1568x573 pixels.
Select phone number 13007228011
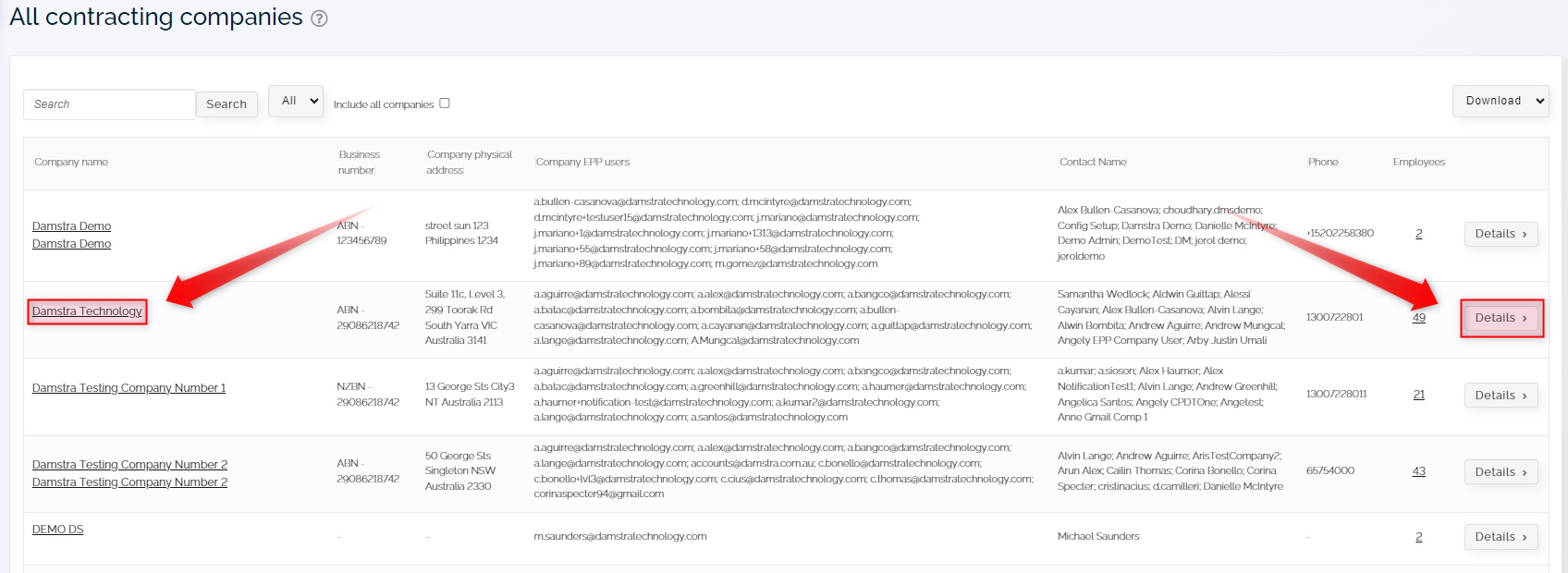coord(1336,394)
